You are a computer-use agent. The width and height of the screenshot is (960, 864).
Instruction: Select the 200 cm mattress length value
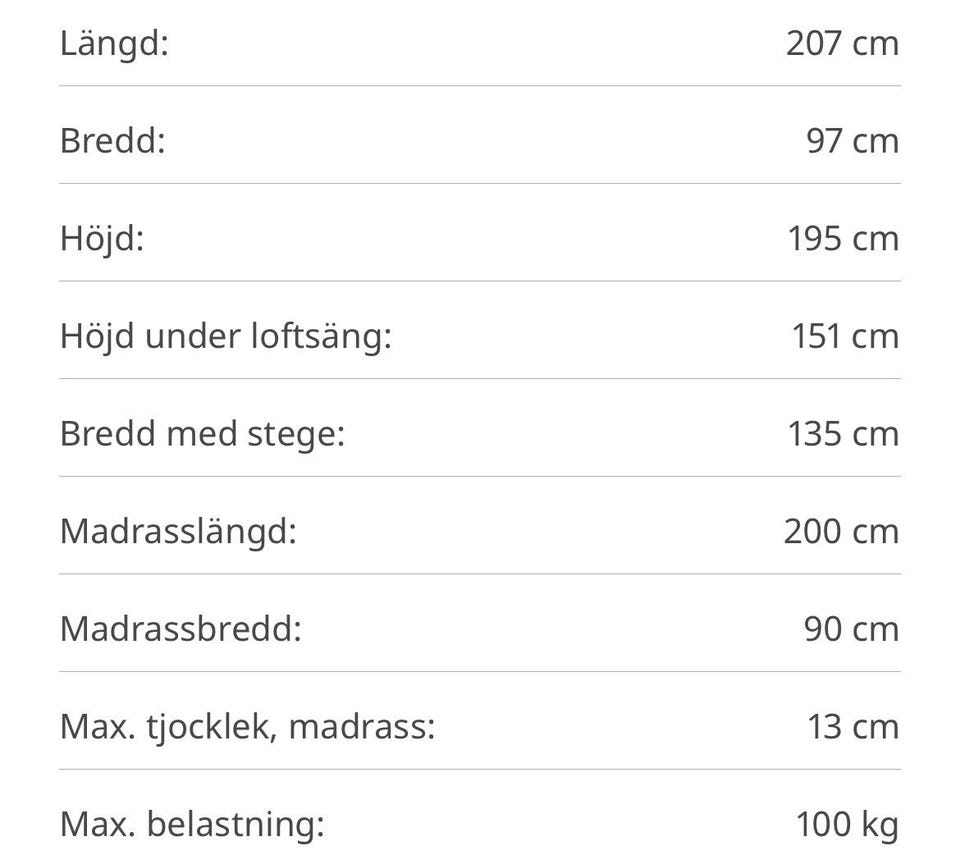click(841, 531)
